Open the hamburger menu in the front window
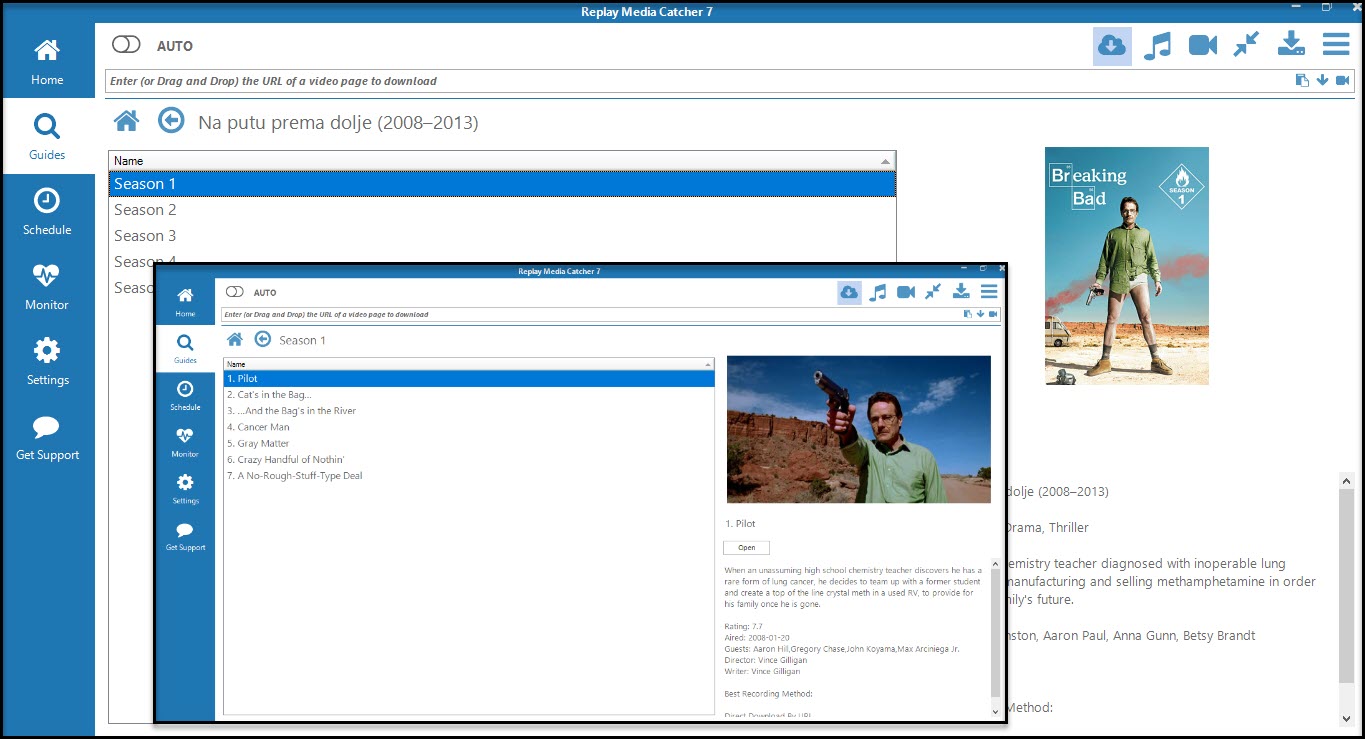This screenshot has width=1365, height=739. tap(989, 292)
